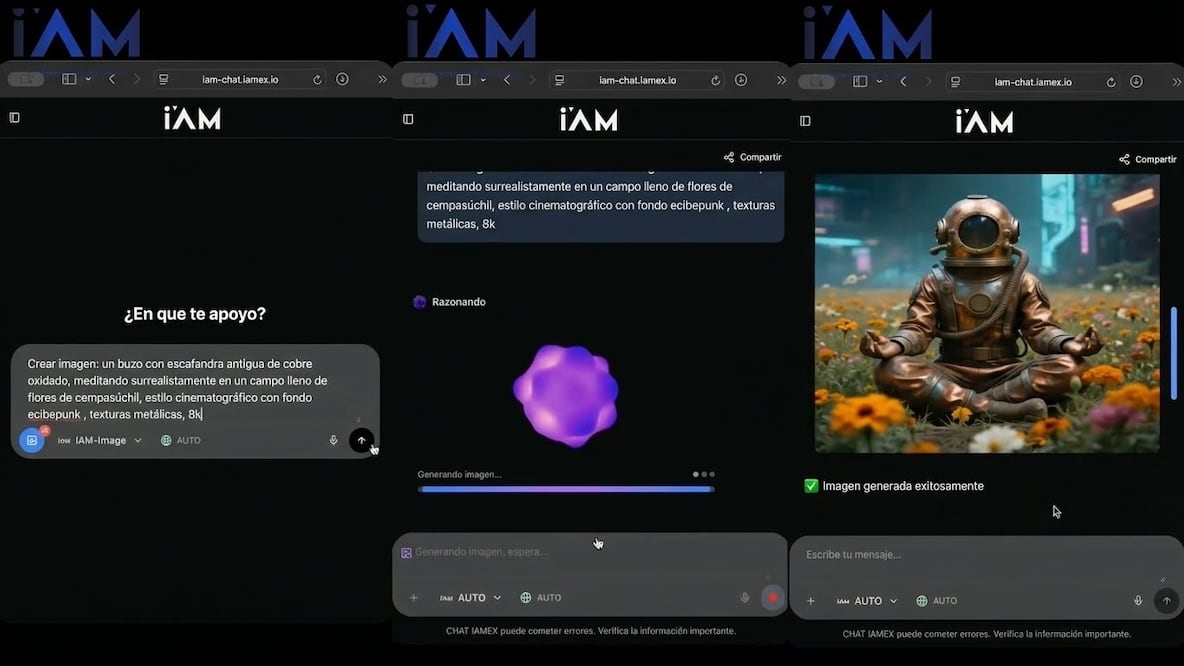1184x666 pixels.
Task: Expand AUTO model dropdown under 'Escribe tu mensaje...'
Action: coord(867,601)
